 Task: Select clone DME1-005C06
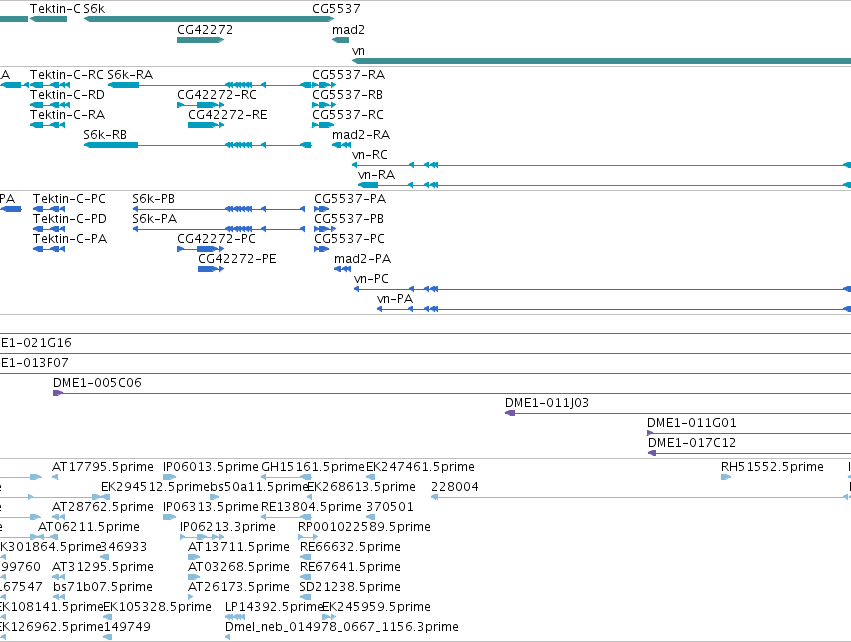point(452,393)
